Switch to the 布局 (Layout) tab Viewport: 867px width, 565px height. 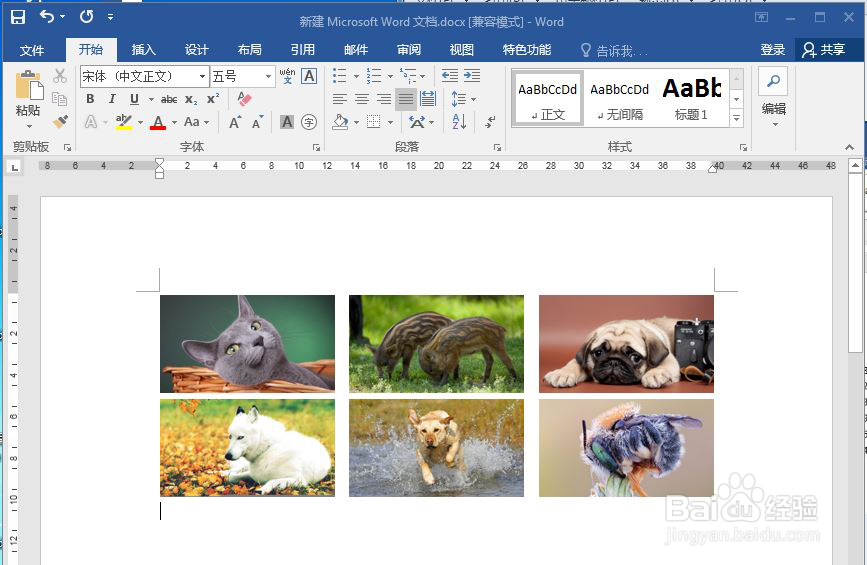[x=250, y=50]
